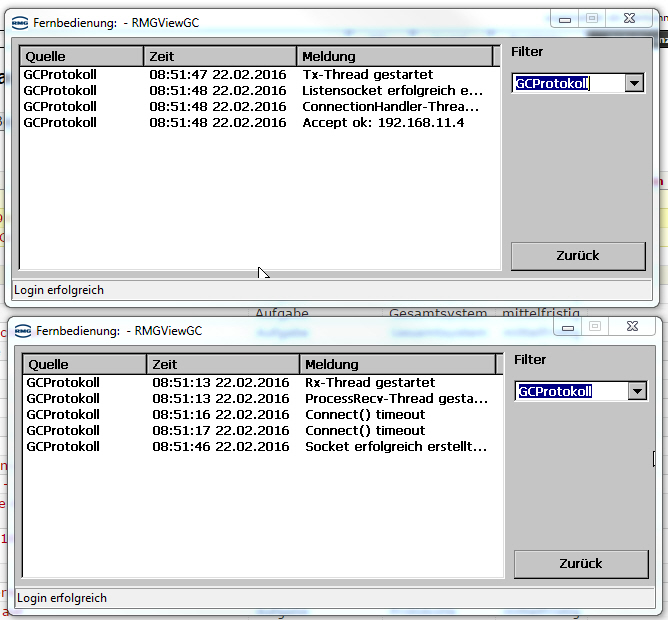Screen dimensions: 668x620
Task: Maximize the window showing the Connect() timeout messages
Action: click(x=593, y=327)
